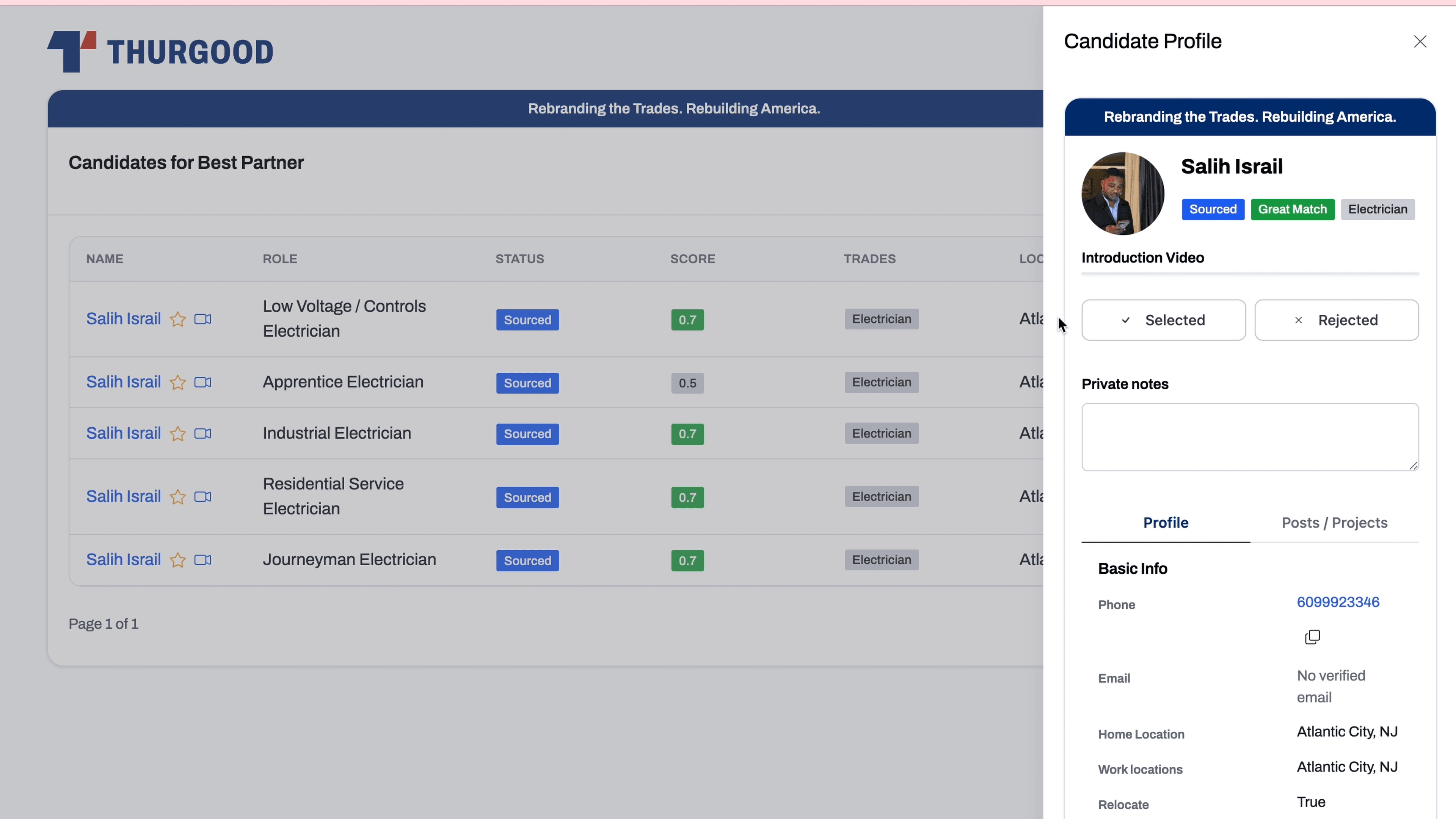
Task: Star the Low Voltage Electrician candidate
Action: pyautogui.click(x=177, y=319)
